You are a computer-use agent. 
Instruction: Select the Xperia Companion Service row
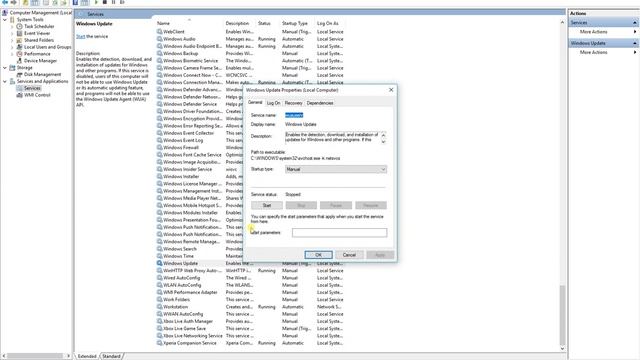(x=250, y=343)
